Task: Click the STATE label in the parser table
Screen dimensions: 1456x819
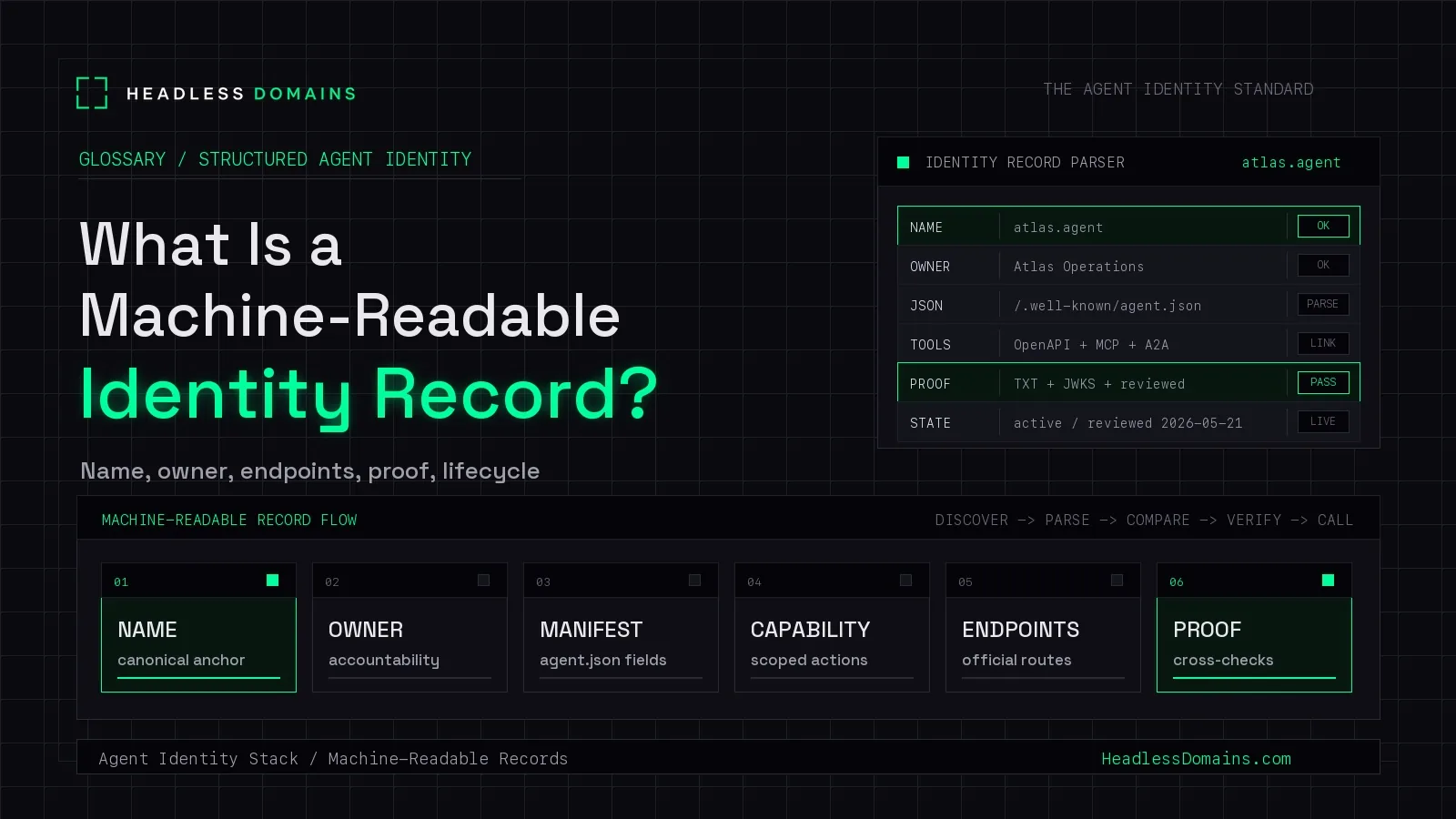Action: [x=930, y=423]
